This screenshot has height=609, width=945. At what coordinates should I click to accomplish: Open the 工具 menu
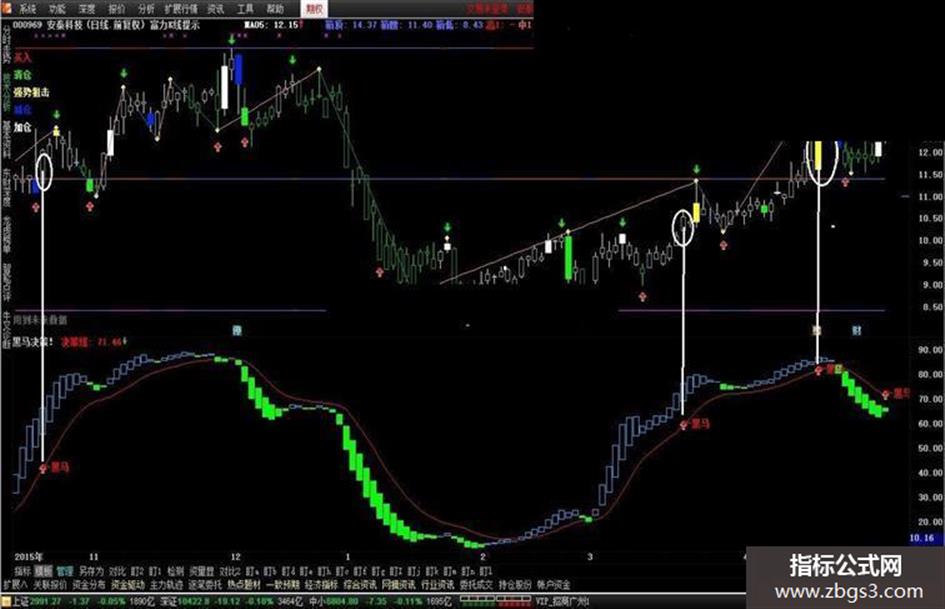pos(245,8)
